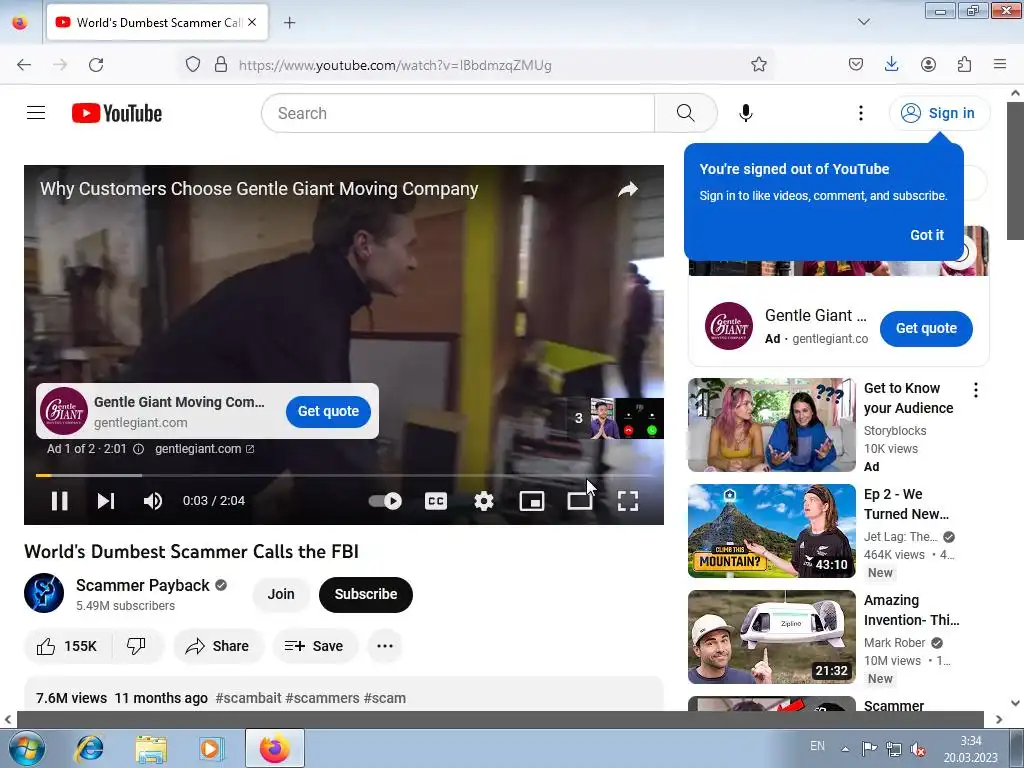
Task: Close the World's Dumbest Scammer tab
Action: click(x=252, y=22)
